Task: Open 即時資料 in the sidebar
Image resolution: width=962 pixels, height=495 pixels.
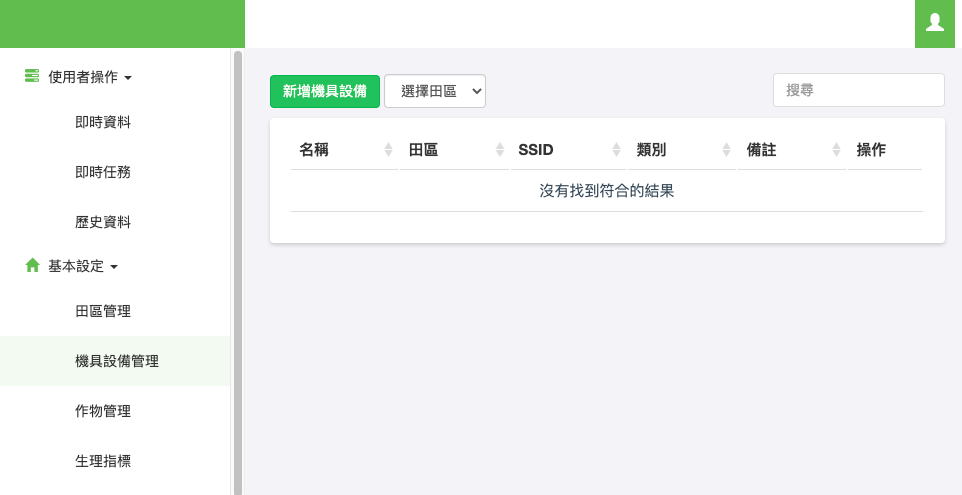Action: click(x=103, y=122)
